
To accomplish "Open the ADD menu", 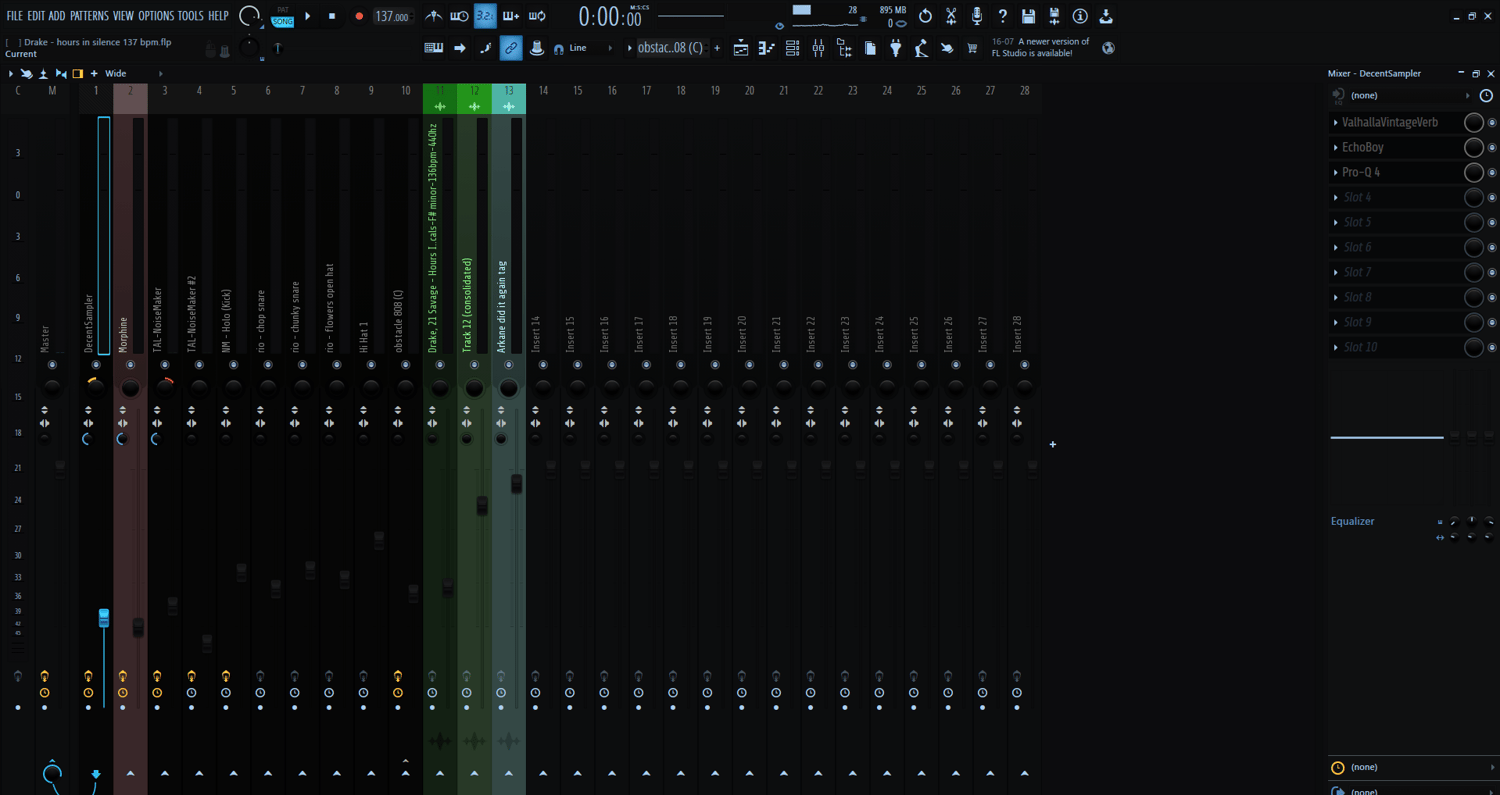I will (x=57, y=16).
